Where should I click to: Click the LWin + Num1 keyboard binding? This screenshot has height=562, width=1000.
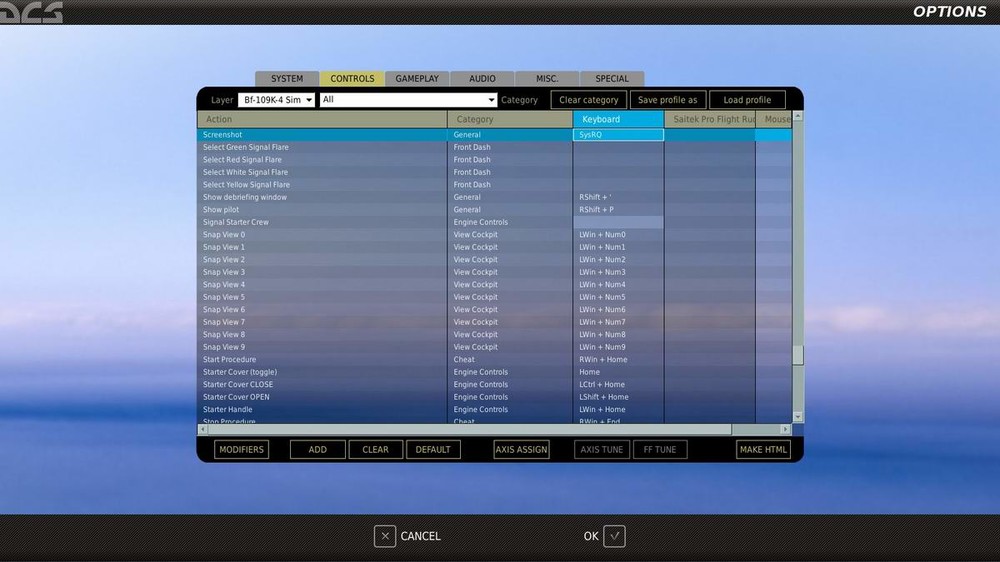618,247
